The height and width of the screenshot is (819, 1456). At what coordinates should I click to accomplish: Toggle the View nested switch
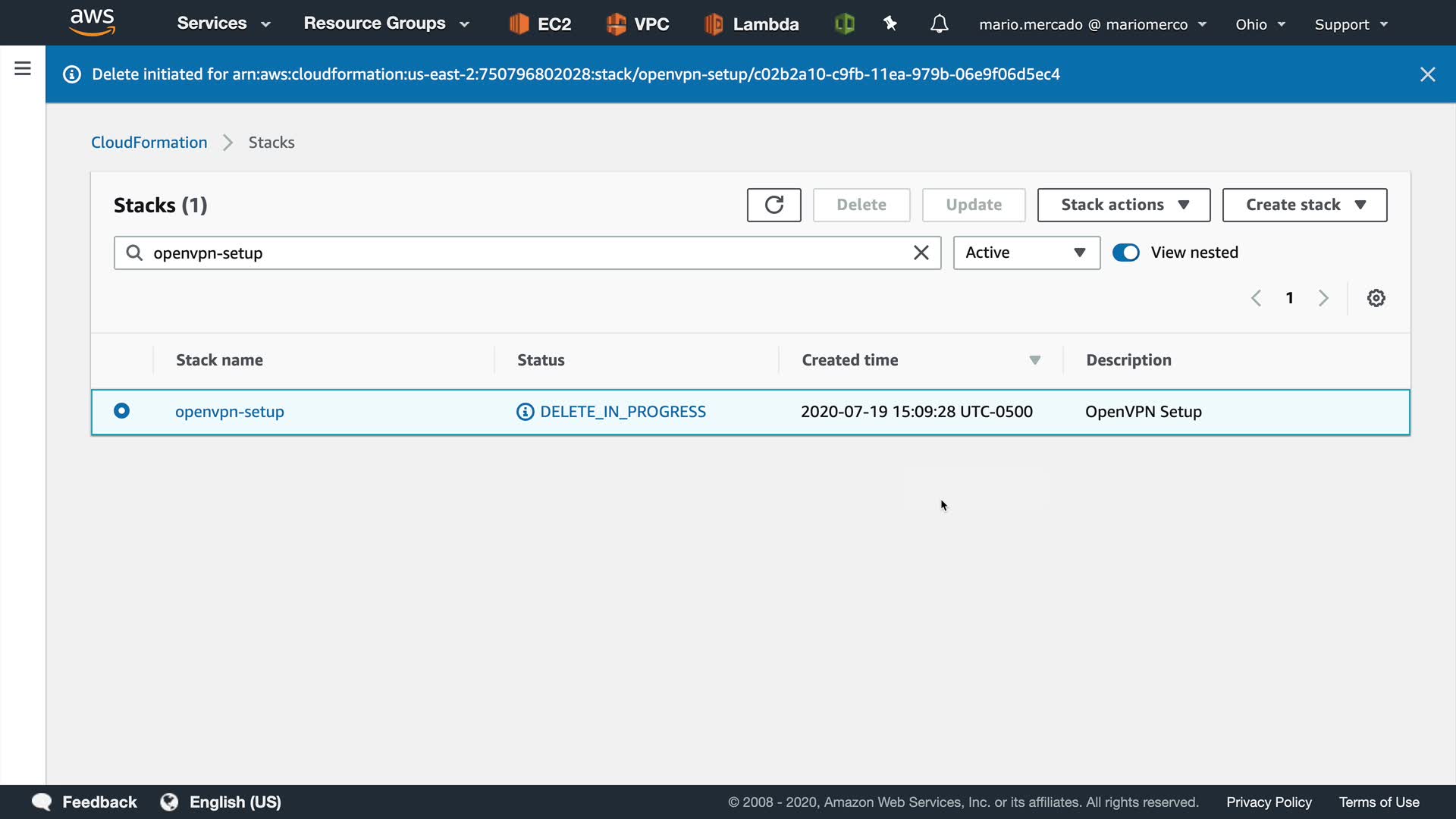(1126, 253)
